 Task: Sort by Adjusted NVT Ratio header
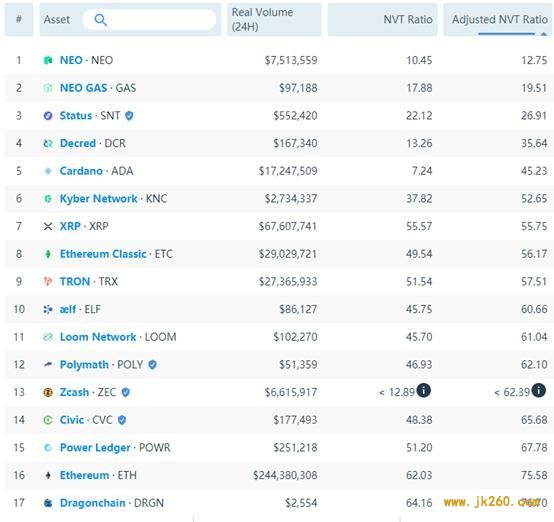coord(498,19)
